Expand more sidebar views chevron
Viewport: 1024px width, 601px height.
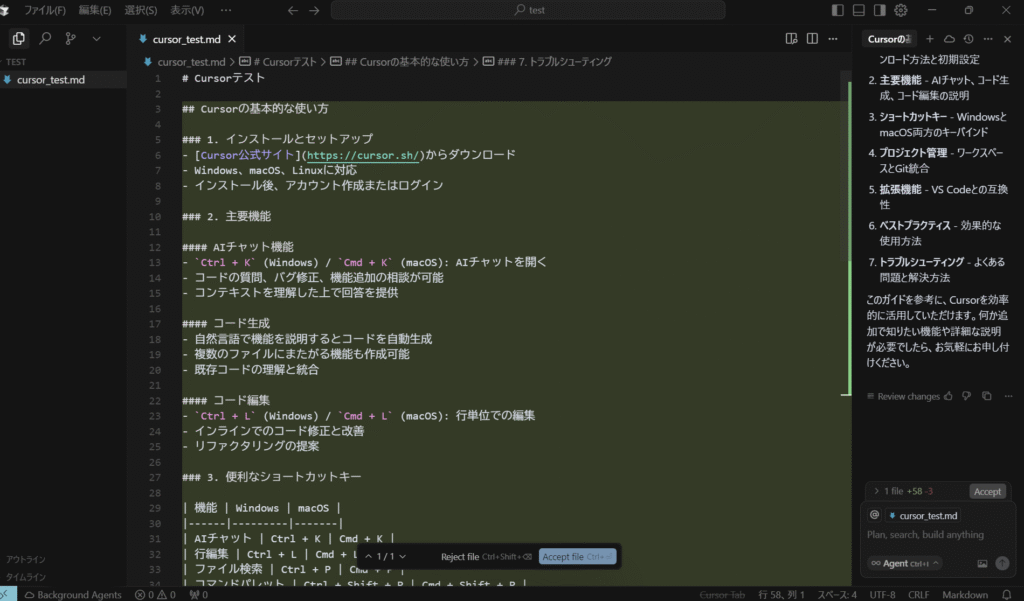(97, 39)
